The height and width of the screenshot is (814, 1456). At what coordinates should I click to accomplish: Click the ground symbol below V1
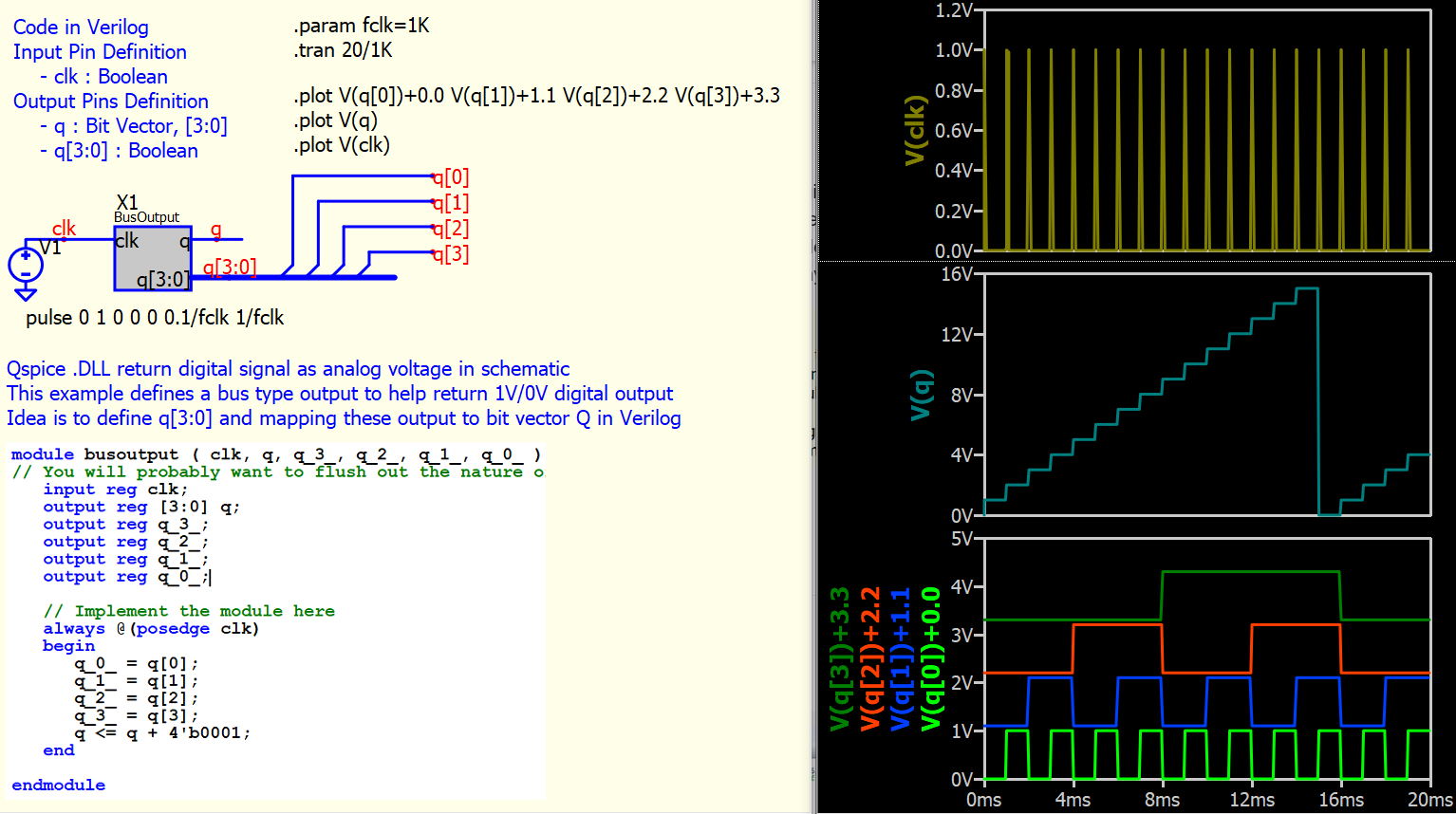pos(26,295)
